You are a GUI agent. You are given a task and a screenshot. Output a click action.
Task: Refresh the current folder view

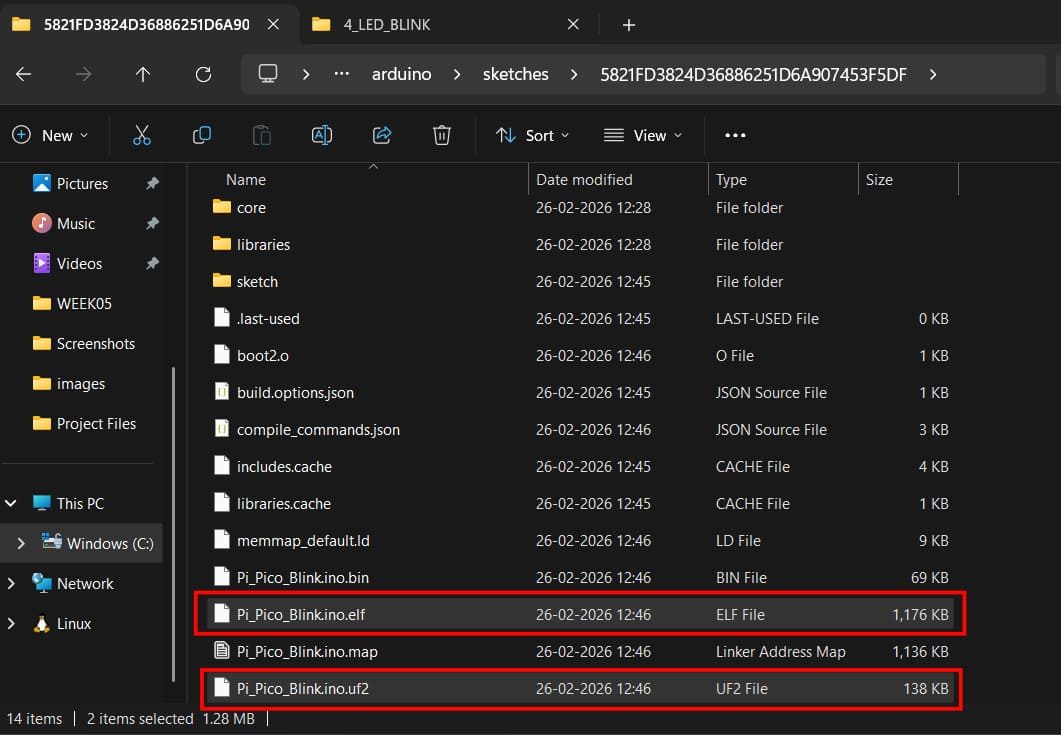203,73
